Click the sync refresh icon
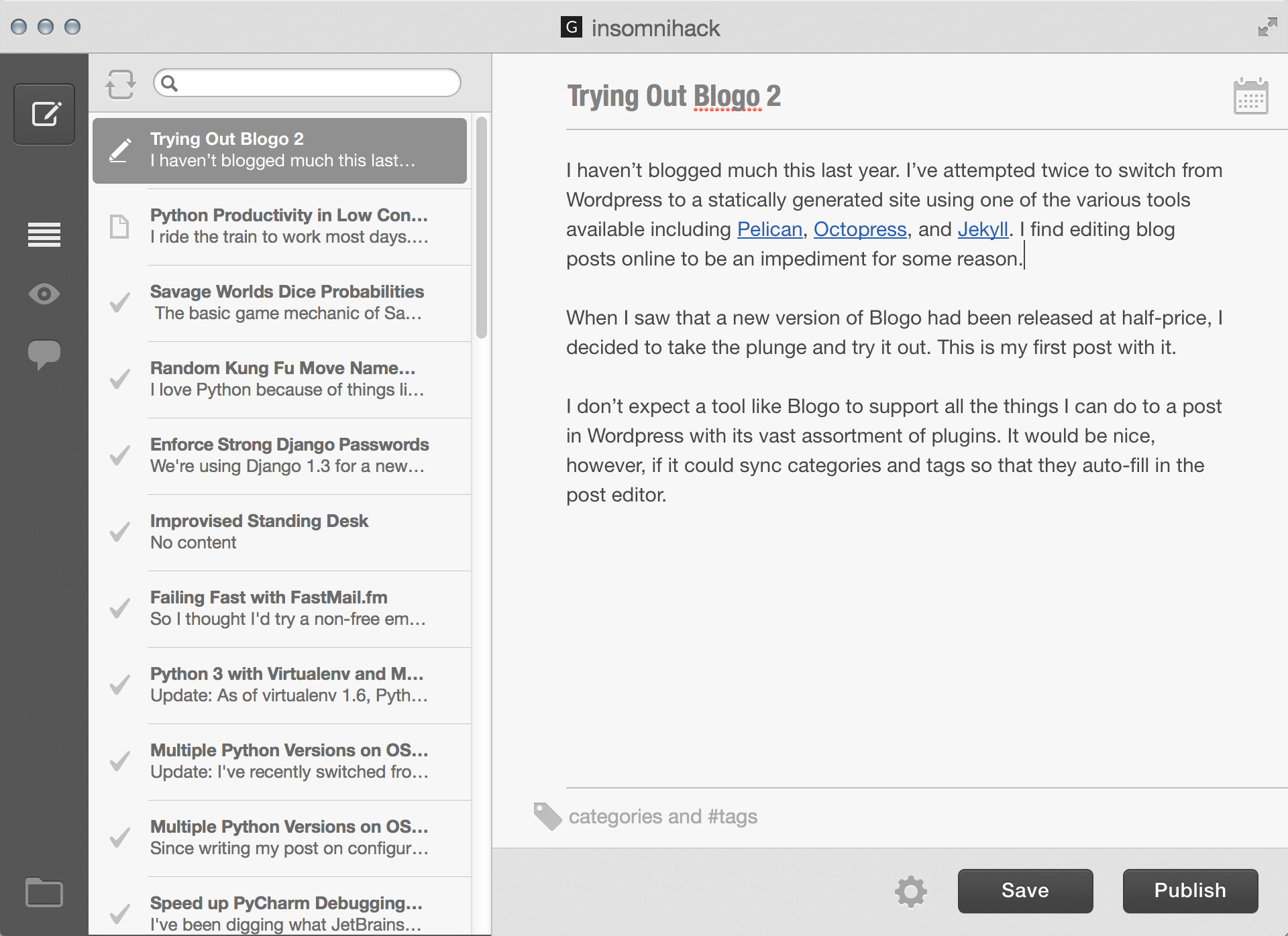 point(121,84)
